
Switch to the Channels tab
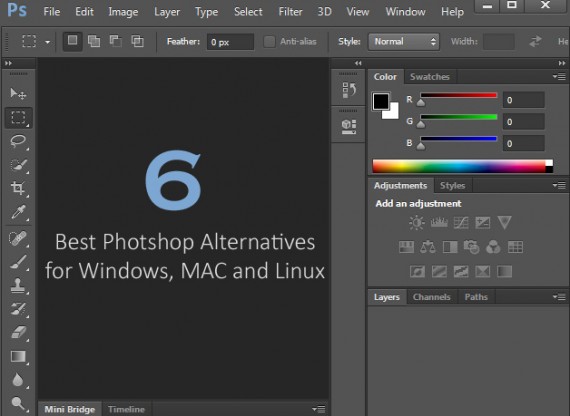(x=431, y=297)
